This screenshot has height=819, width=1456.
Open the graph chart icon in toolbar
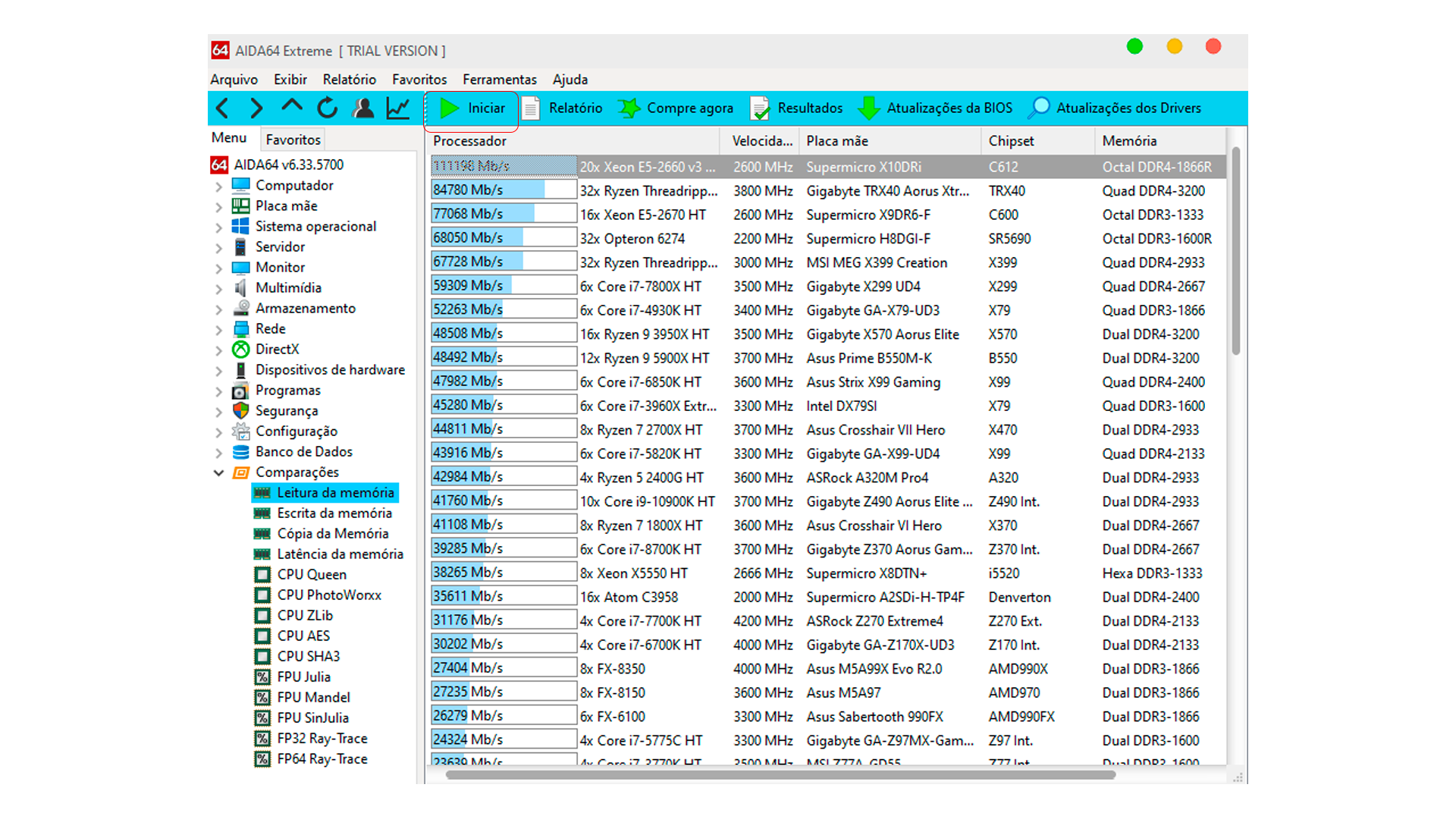398,108
